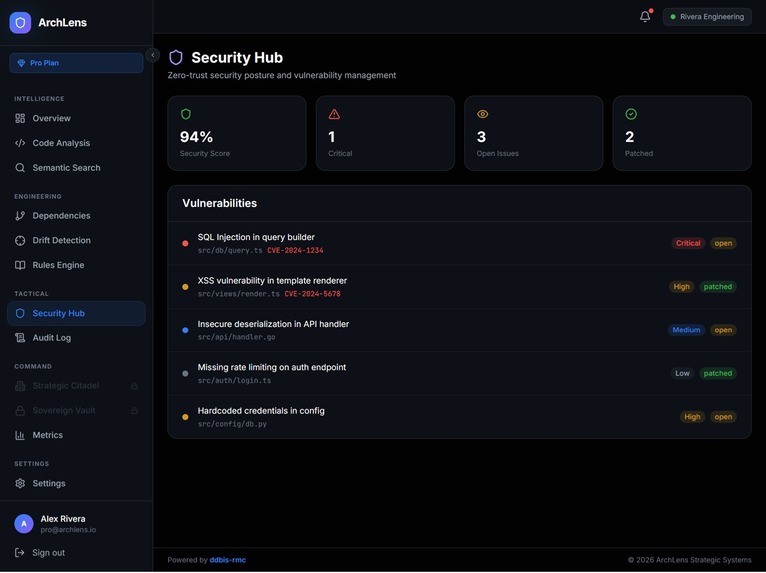Screen dimensions: 766x573
Task: Open the XSS vulnerability in template renderer row
Action: (x=459, y=287)
